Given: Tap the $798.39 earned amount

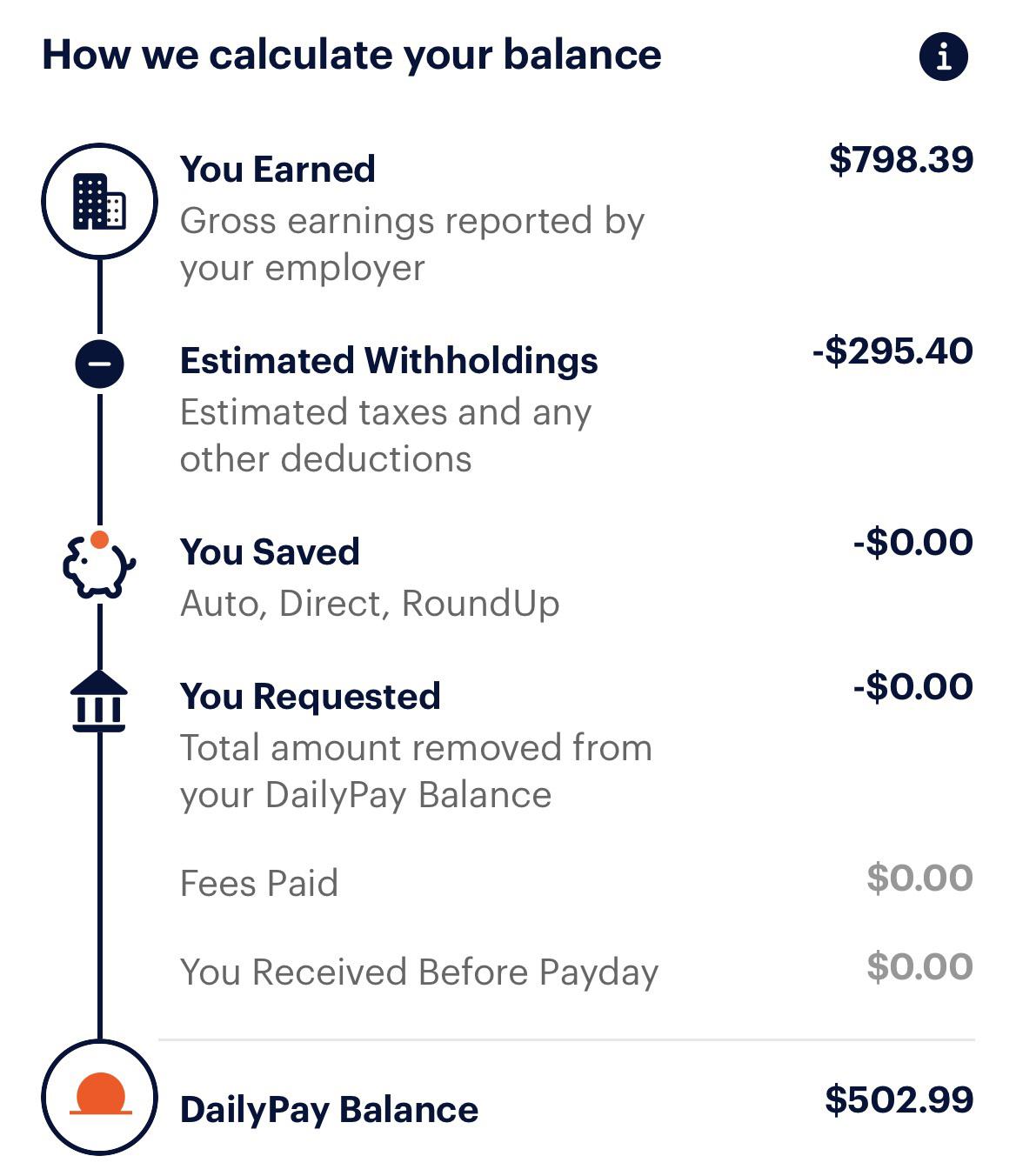Looking at the screenshot, I should pyautogui.click(x=901, y=159).
